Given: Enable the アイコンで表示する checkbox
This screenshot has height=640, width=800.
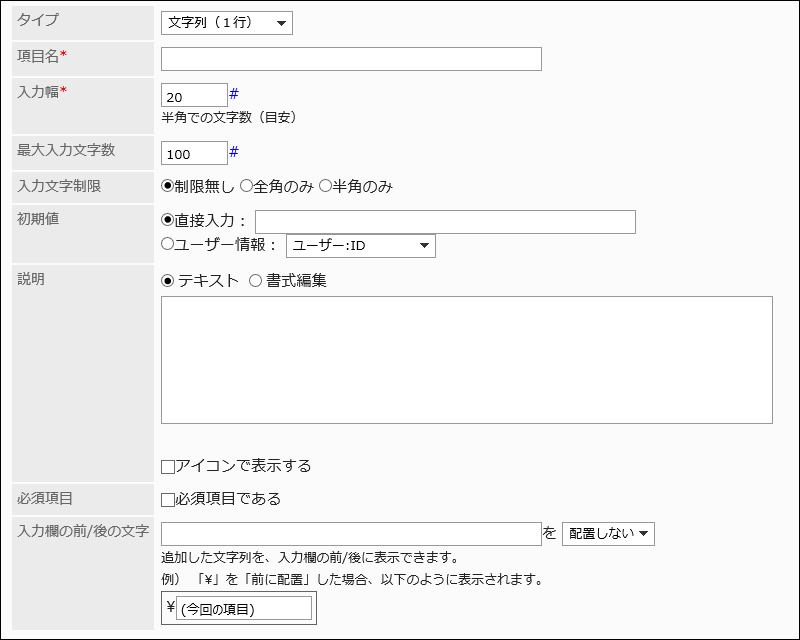Looking at the screenshot, I should (x=168, y=467).
